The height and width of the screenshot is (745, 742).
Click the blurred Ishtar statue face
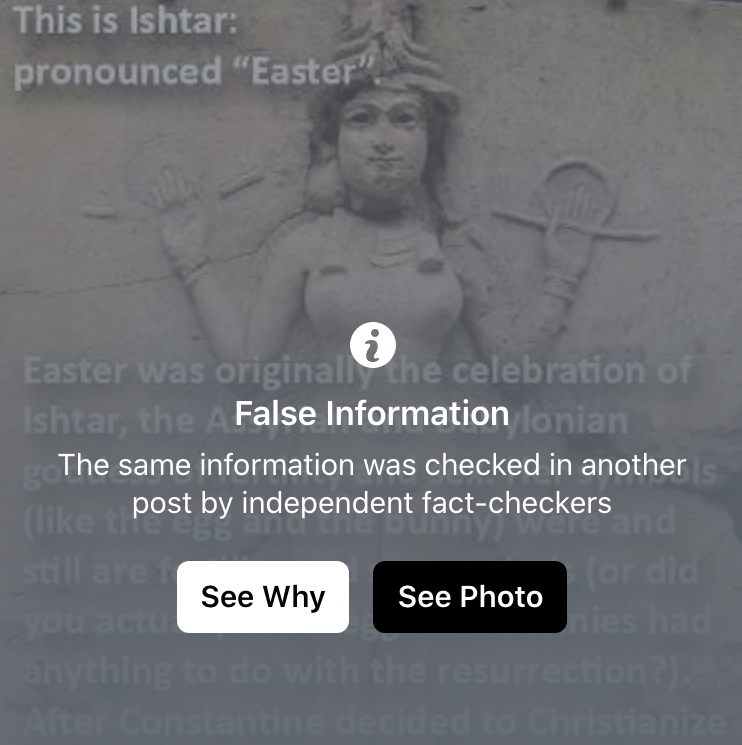pyautogui.click(x=382, y=143)
